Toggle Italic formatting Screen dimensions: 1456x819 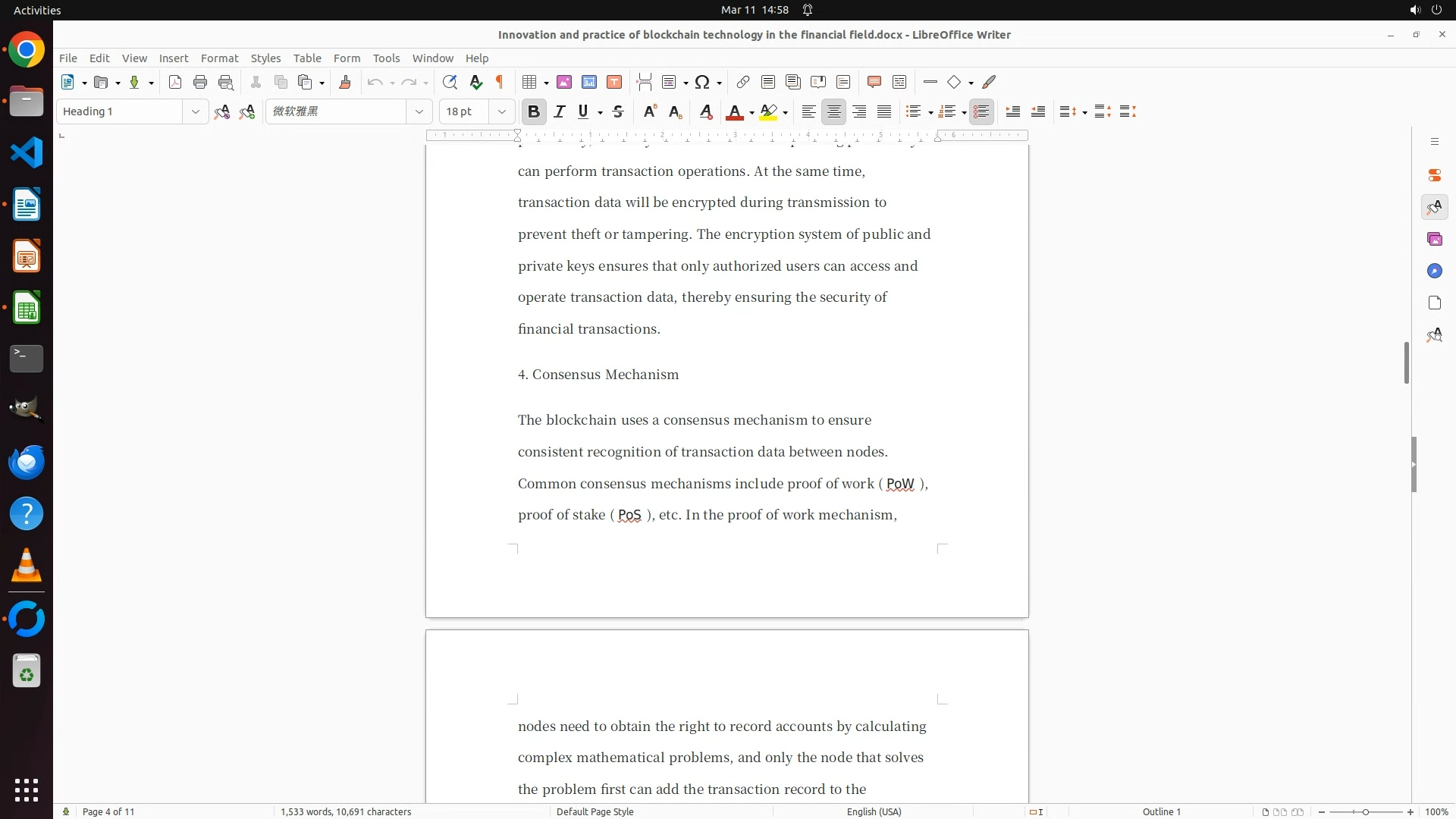[x=560, y=111]
